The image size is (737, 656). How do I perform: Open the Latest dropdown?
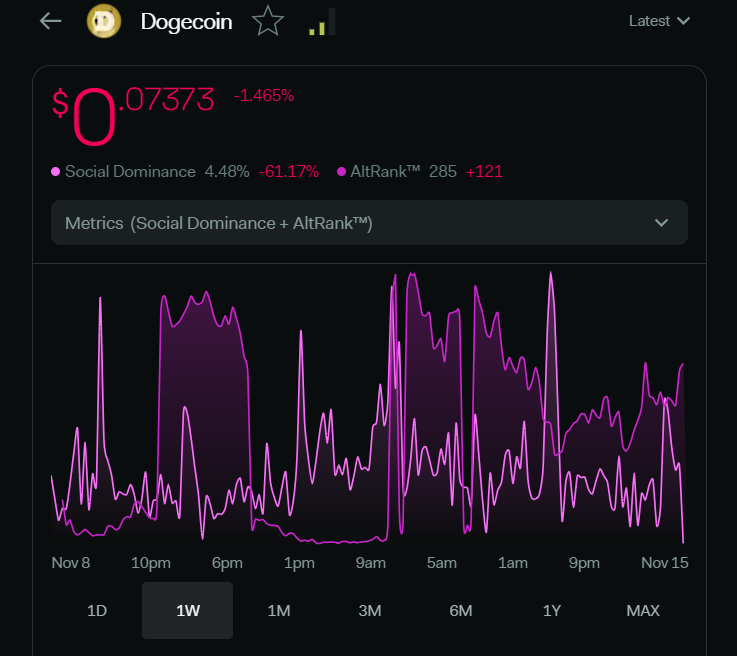tap(659, 21)
